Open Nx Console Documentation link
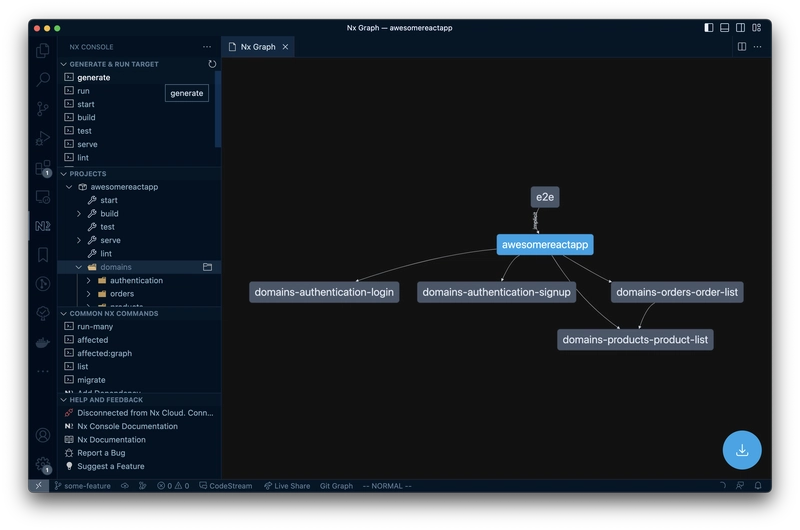 coord(139,426)
